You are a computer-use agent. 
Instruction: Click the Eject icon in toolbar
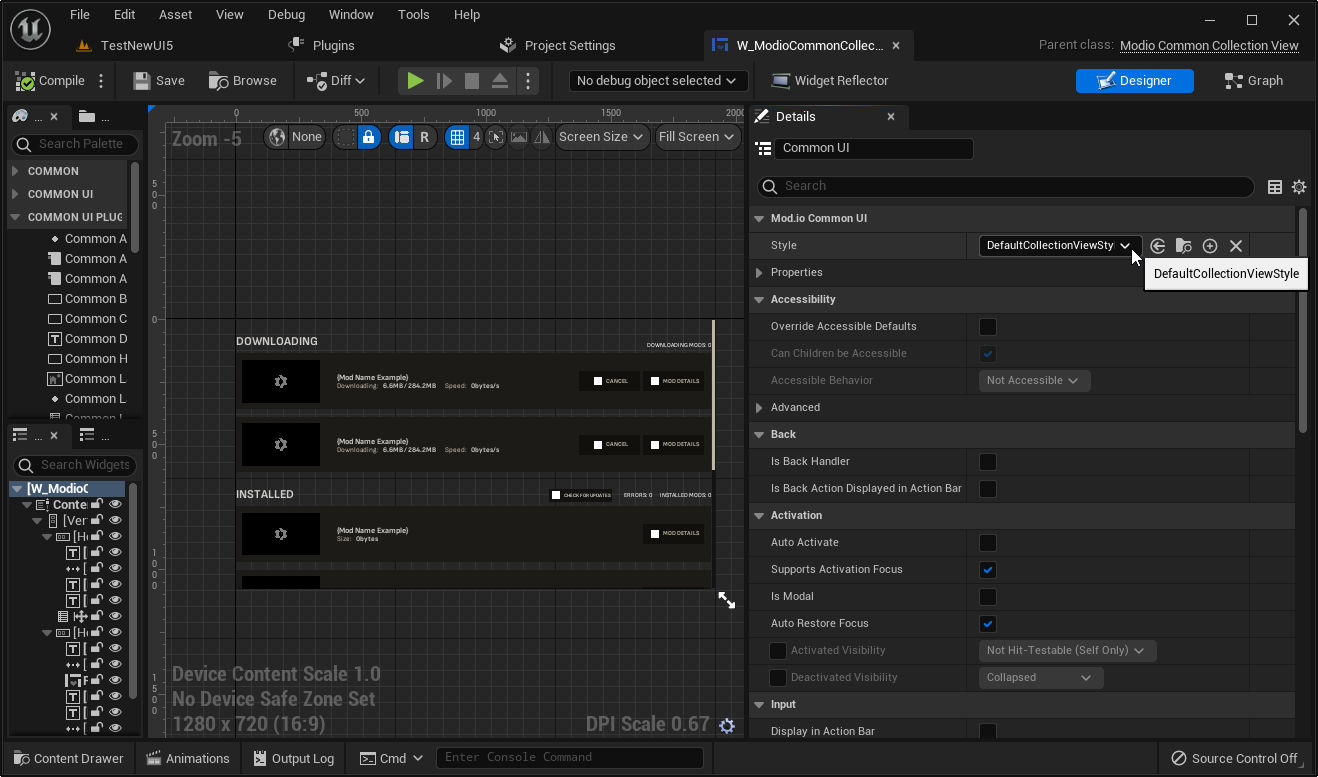[500, 81]
